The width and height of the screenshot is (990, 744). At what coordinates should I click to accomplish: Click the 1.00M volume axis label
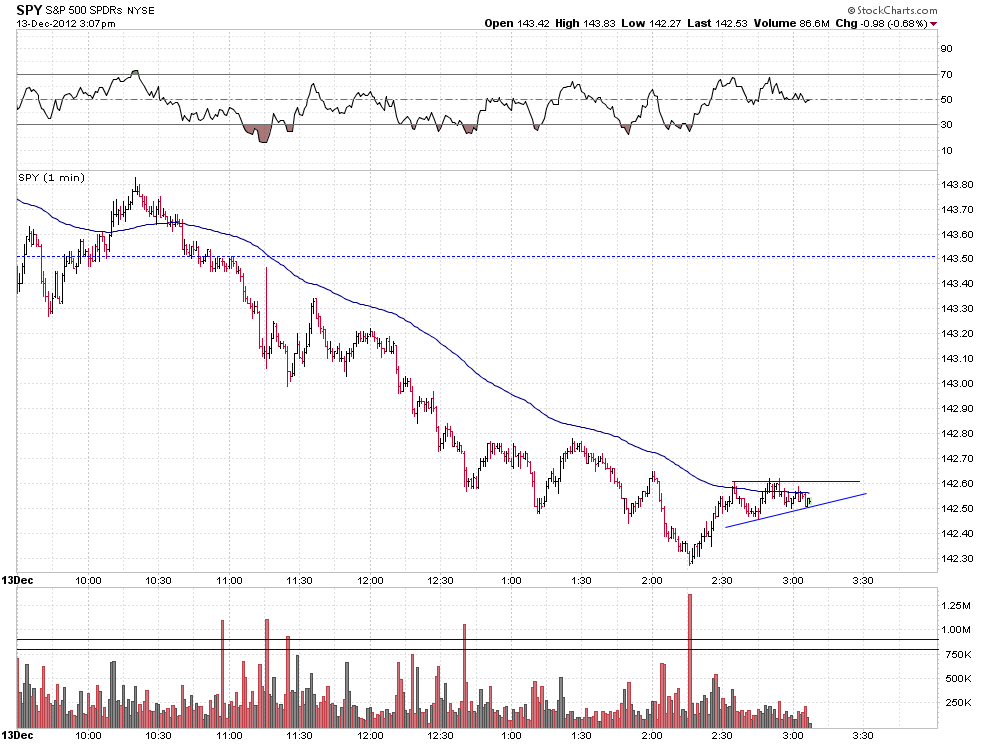coord(956,630)
